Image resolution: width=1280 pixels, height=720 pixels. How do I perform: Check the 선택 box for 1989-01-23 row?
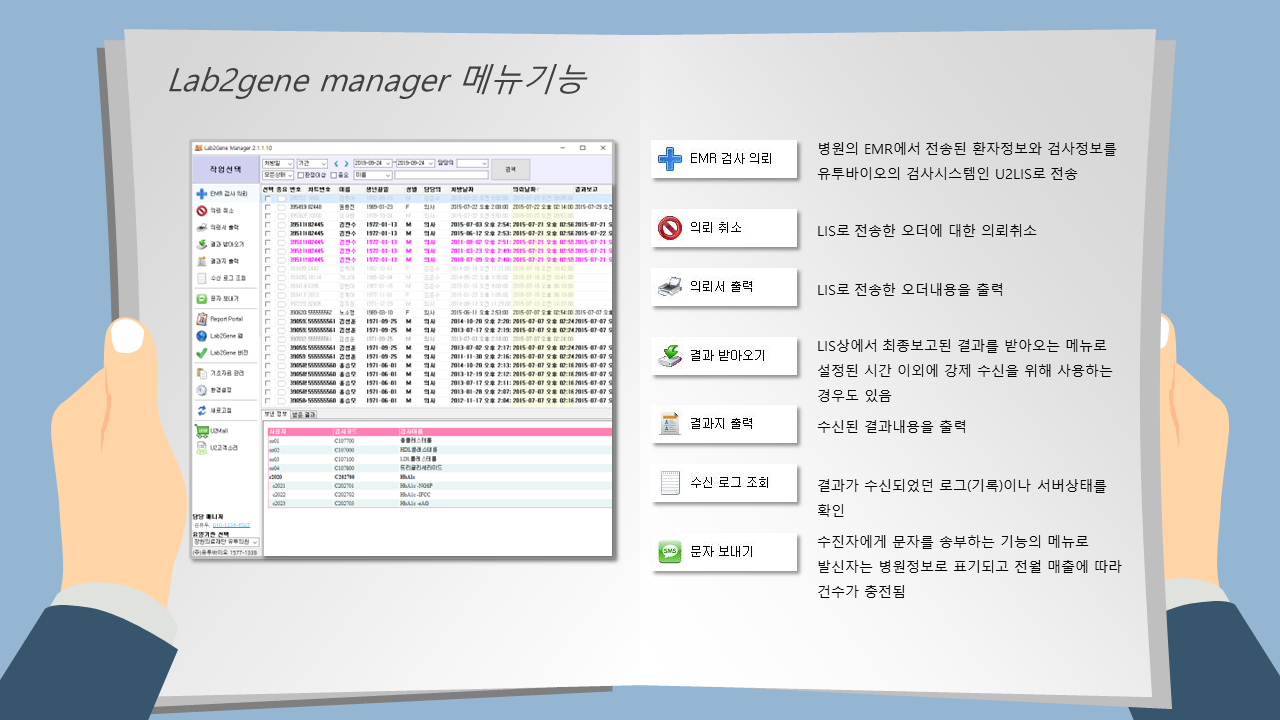click(268, 207)
